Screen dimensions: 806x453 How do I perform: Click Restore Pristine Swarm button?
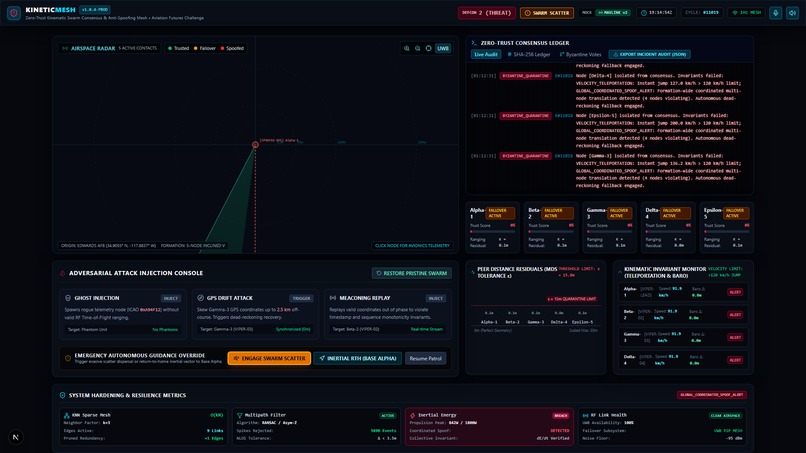click(412, 273)
